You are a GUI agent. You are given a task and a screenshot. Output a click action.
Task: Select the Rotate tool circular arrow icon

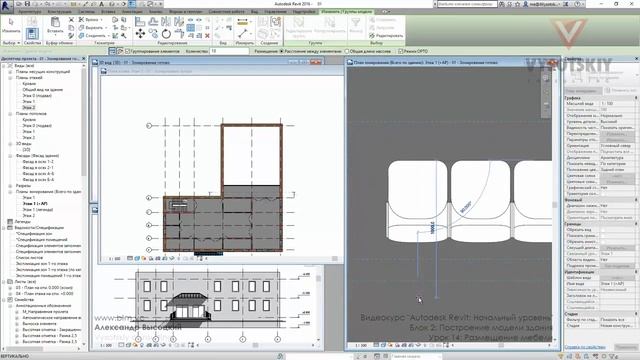(x=166, y=33)
